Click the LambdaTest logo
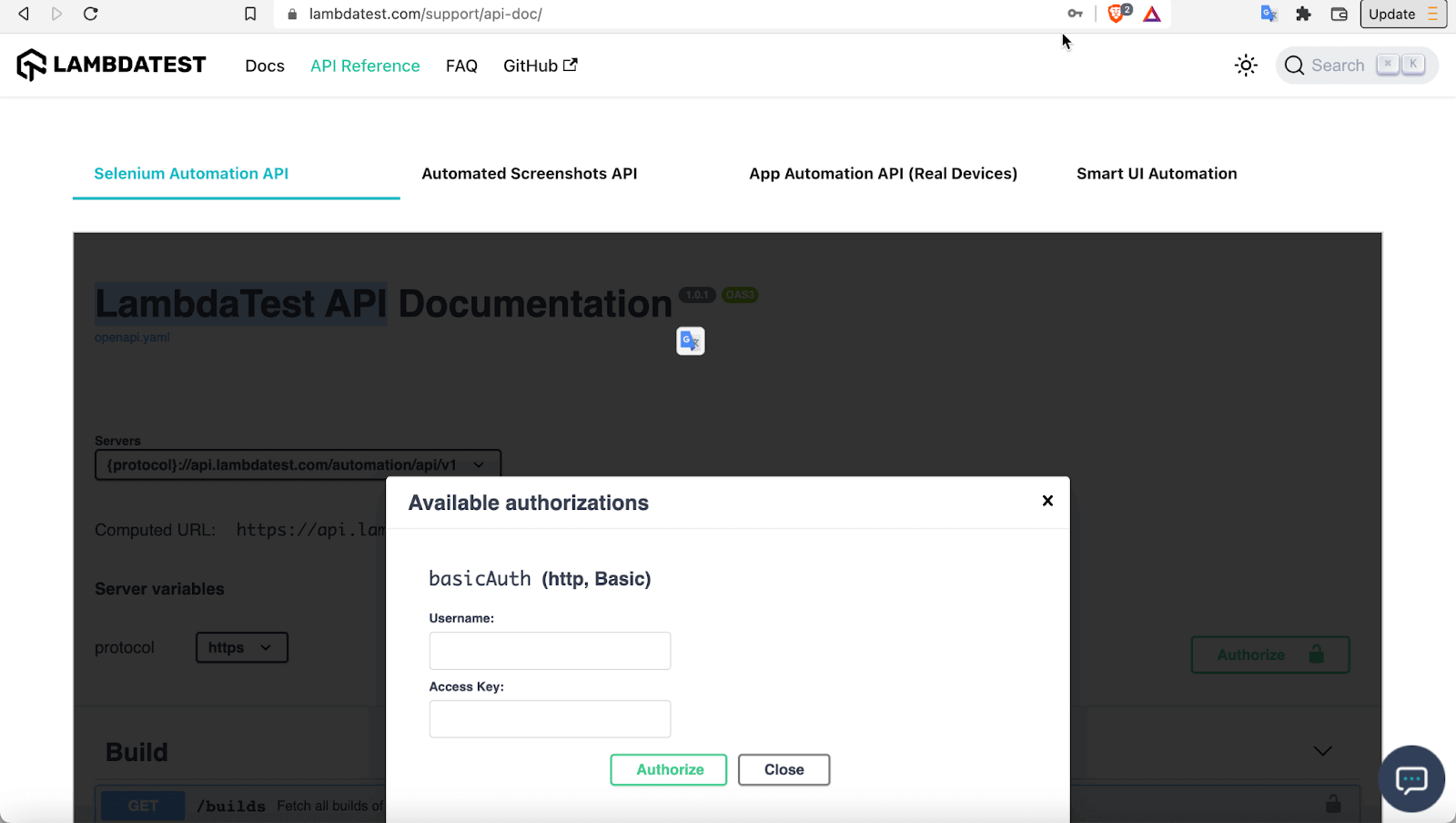The height and width of the screenshot is (823, 1456). 111,64
